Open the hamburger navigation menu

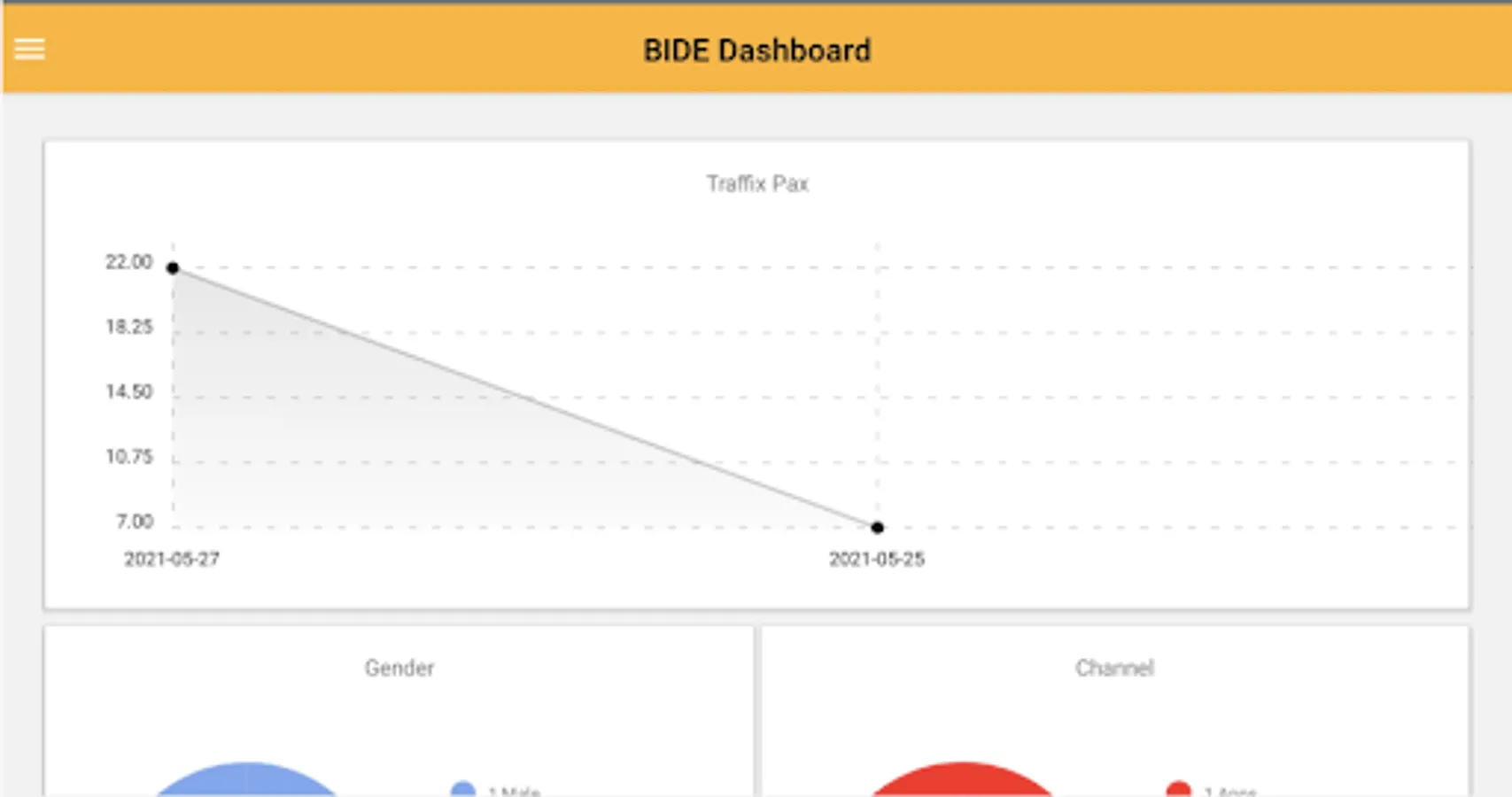29,50
